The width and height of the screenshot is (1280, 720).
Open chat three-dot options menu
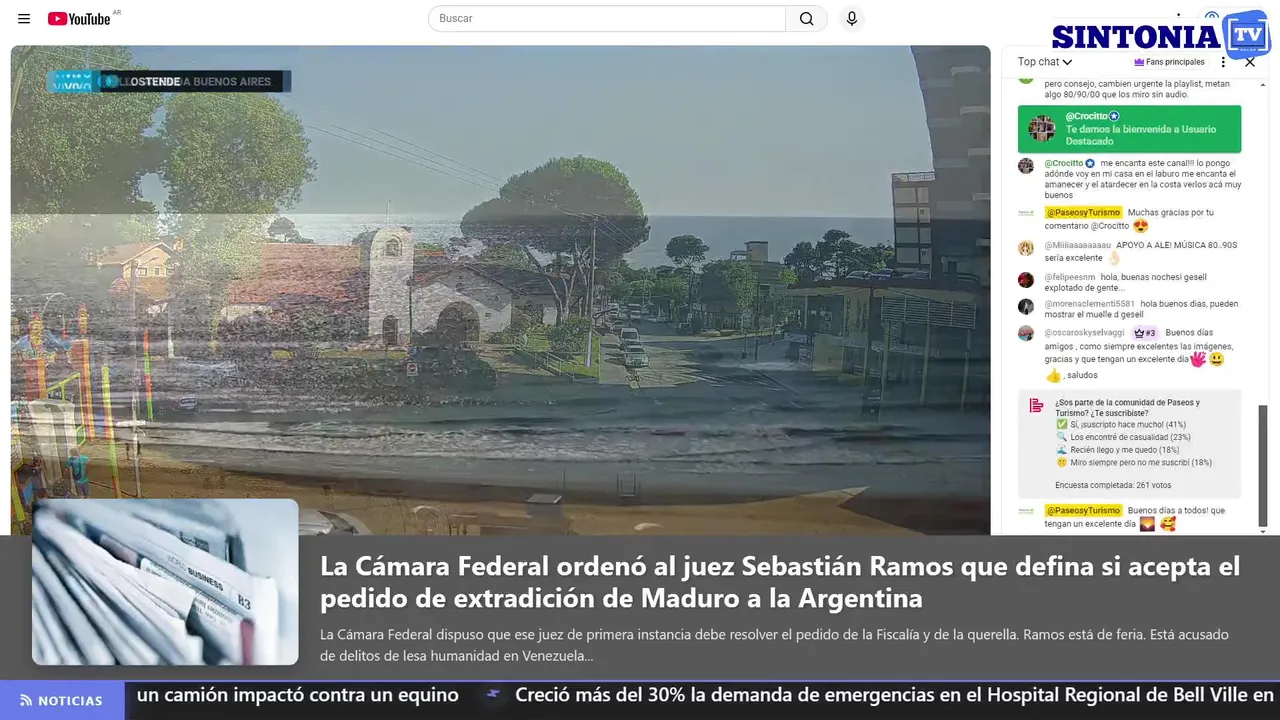pos(1223,62)
